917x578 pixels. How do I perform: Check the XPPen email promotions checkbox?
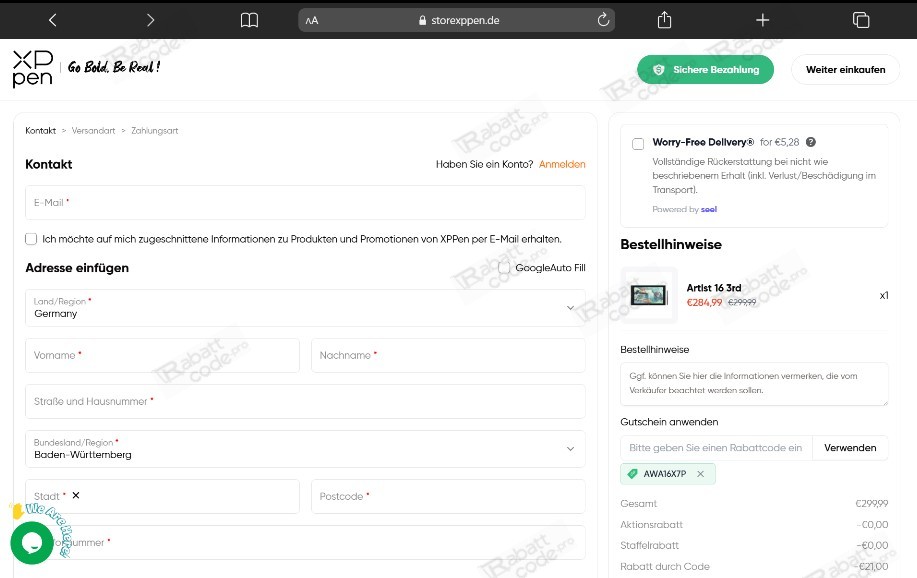click(31, 239)
